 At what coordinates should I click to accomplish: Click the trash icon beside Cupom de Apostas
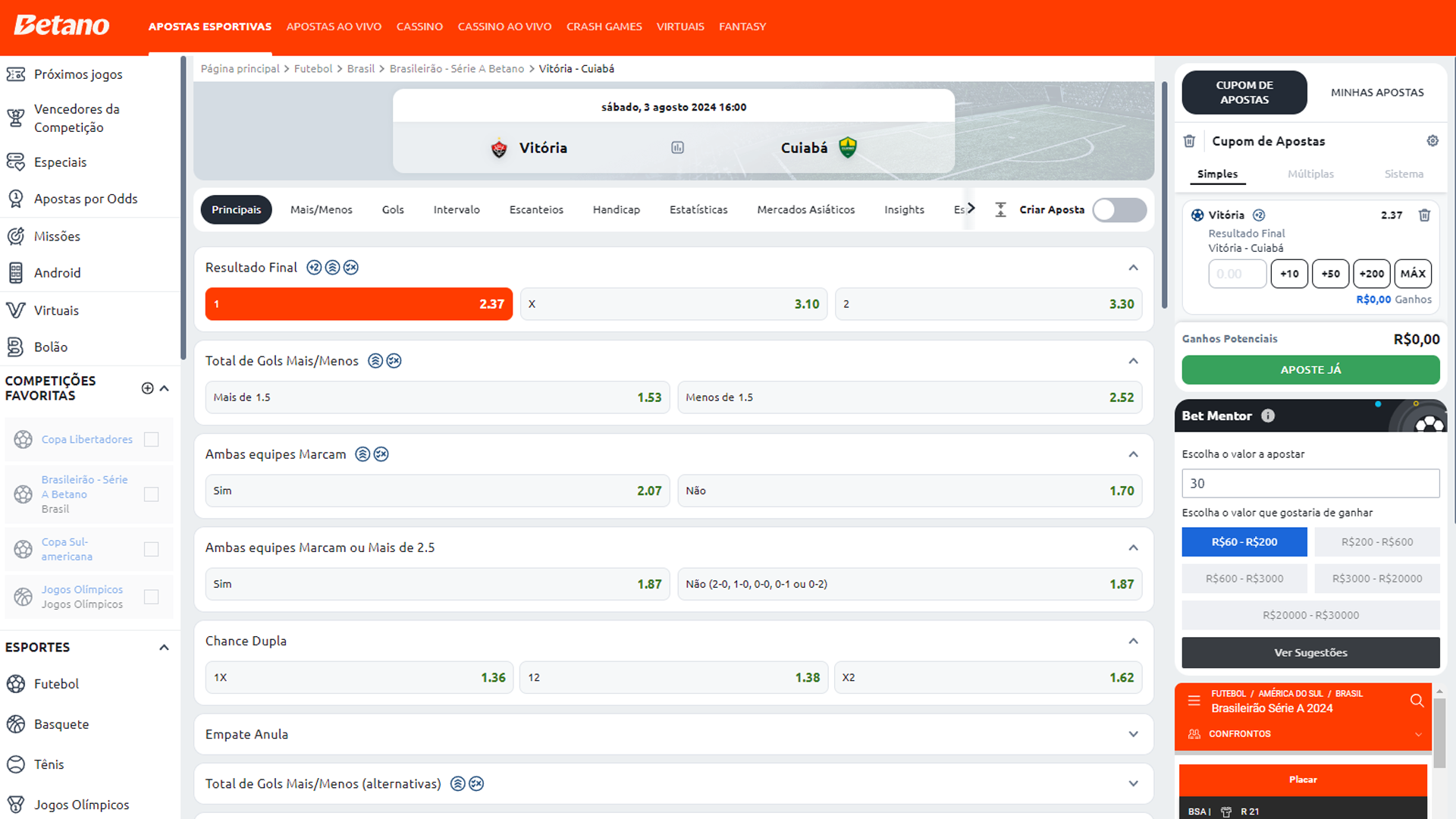point(1189,141)
